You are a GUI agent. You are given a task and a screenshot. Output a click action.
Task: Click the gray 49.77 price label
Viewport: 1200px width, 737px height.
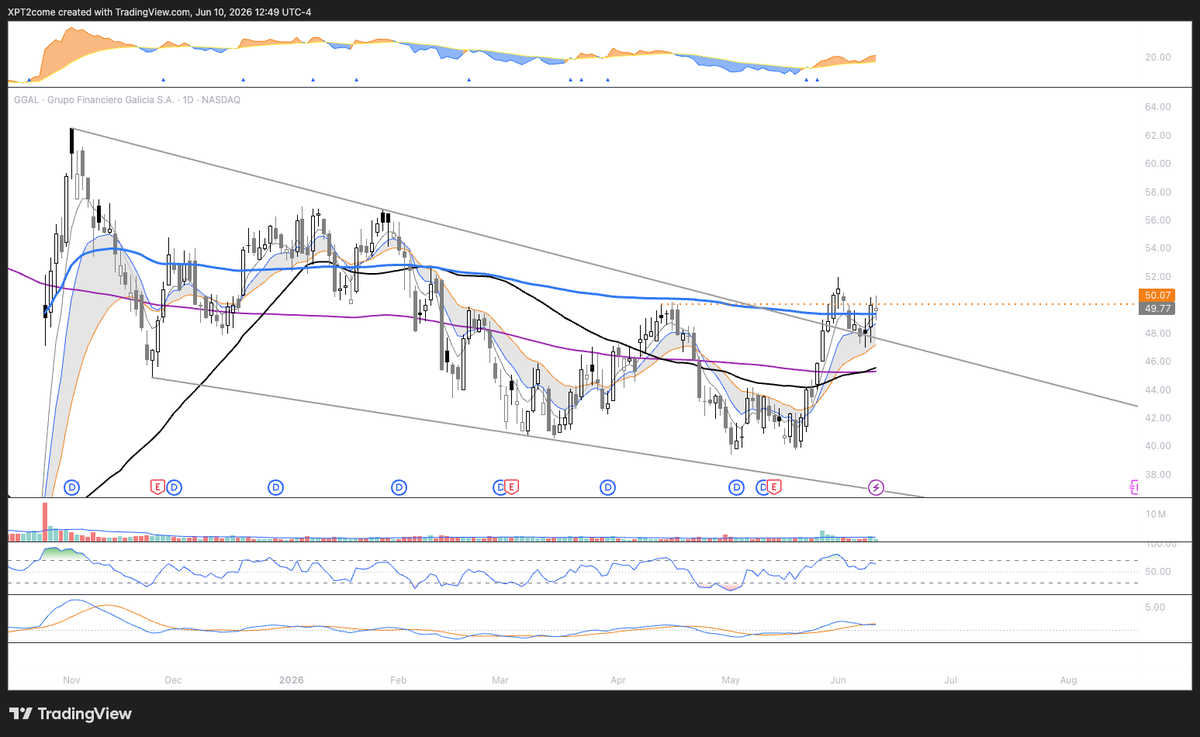click(1158, 309)
